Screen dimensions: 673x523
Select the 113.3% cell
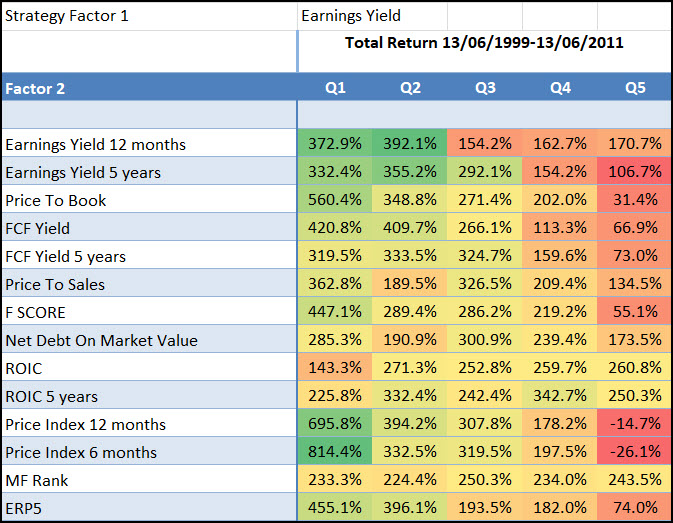tap(560, 227)
